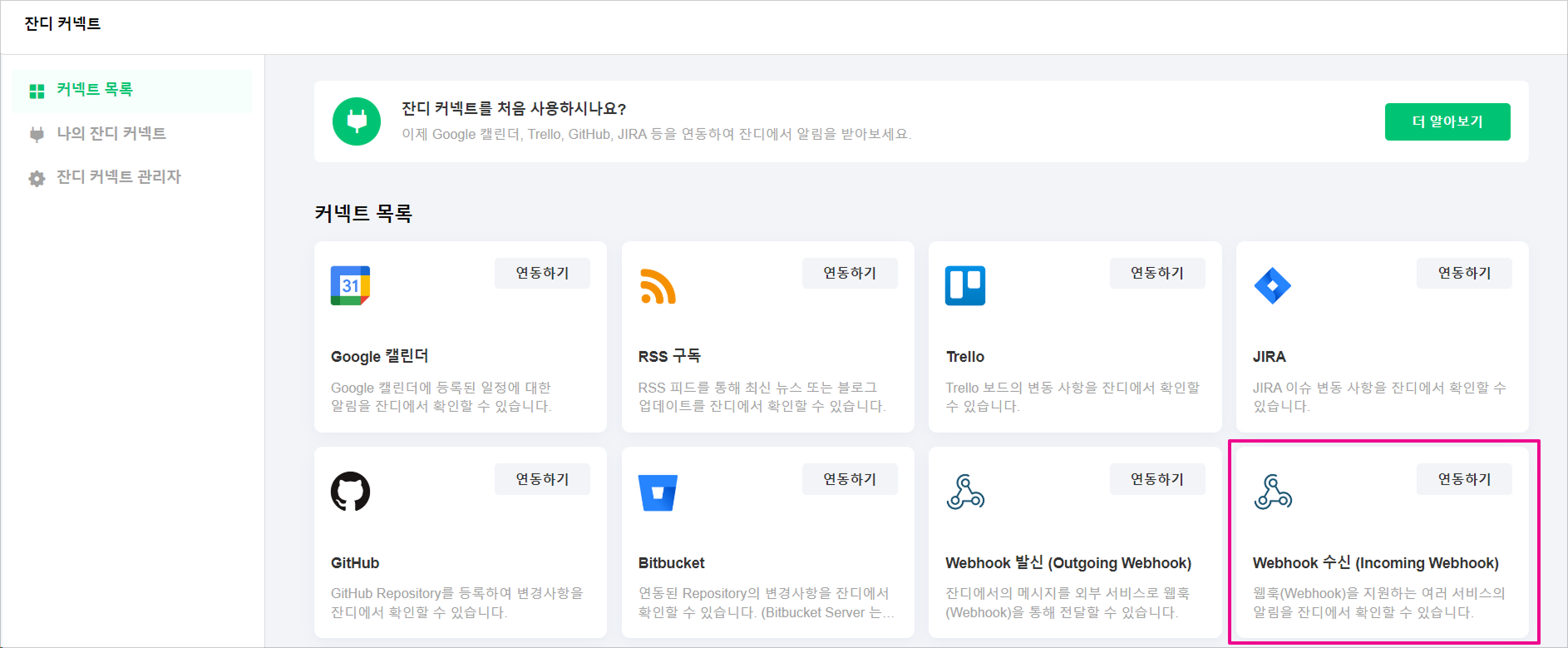
Task: Click the GitHub octocat icon
Action: pyautogui.click(x=350, y=492)
